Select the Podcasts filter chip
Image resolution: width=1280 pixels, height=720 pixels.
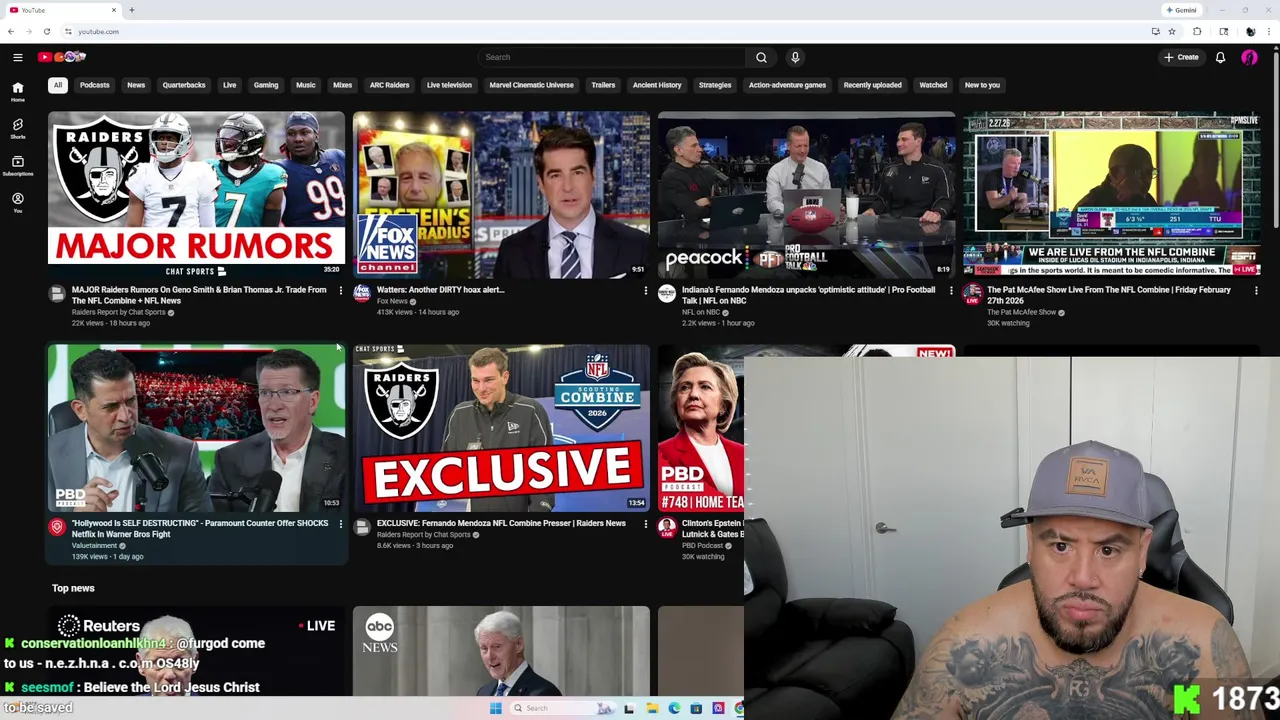(x=95, y=85)
